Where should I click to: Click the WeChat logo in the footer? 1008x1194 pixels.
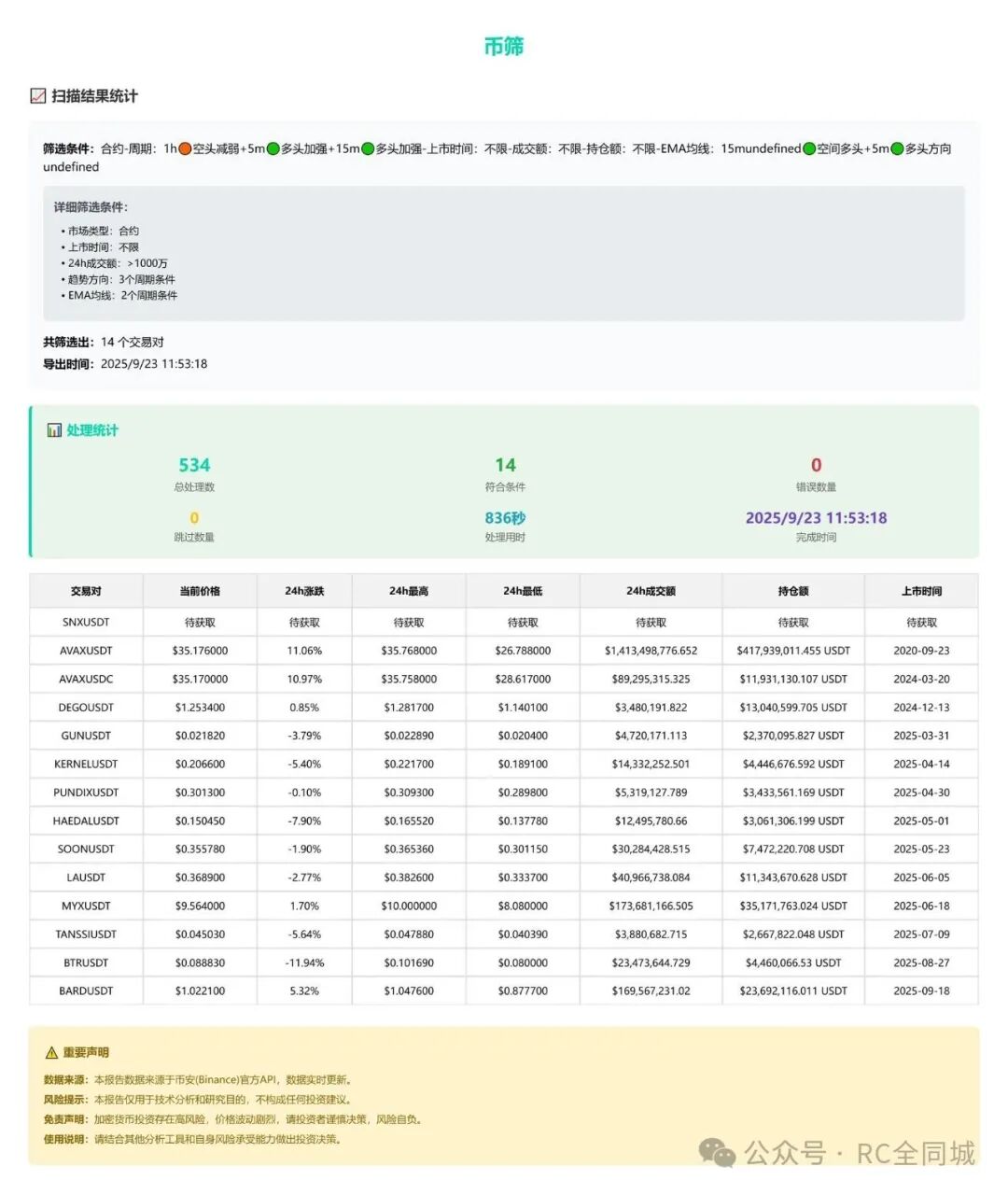718,1153
